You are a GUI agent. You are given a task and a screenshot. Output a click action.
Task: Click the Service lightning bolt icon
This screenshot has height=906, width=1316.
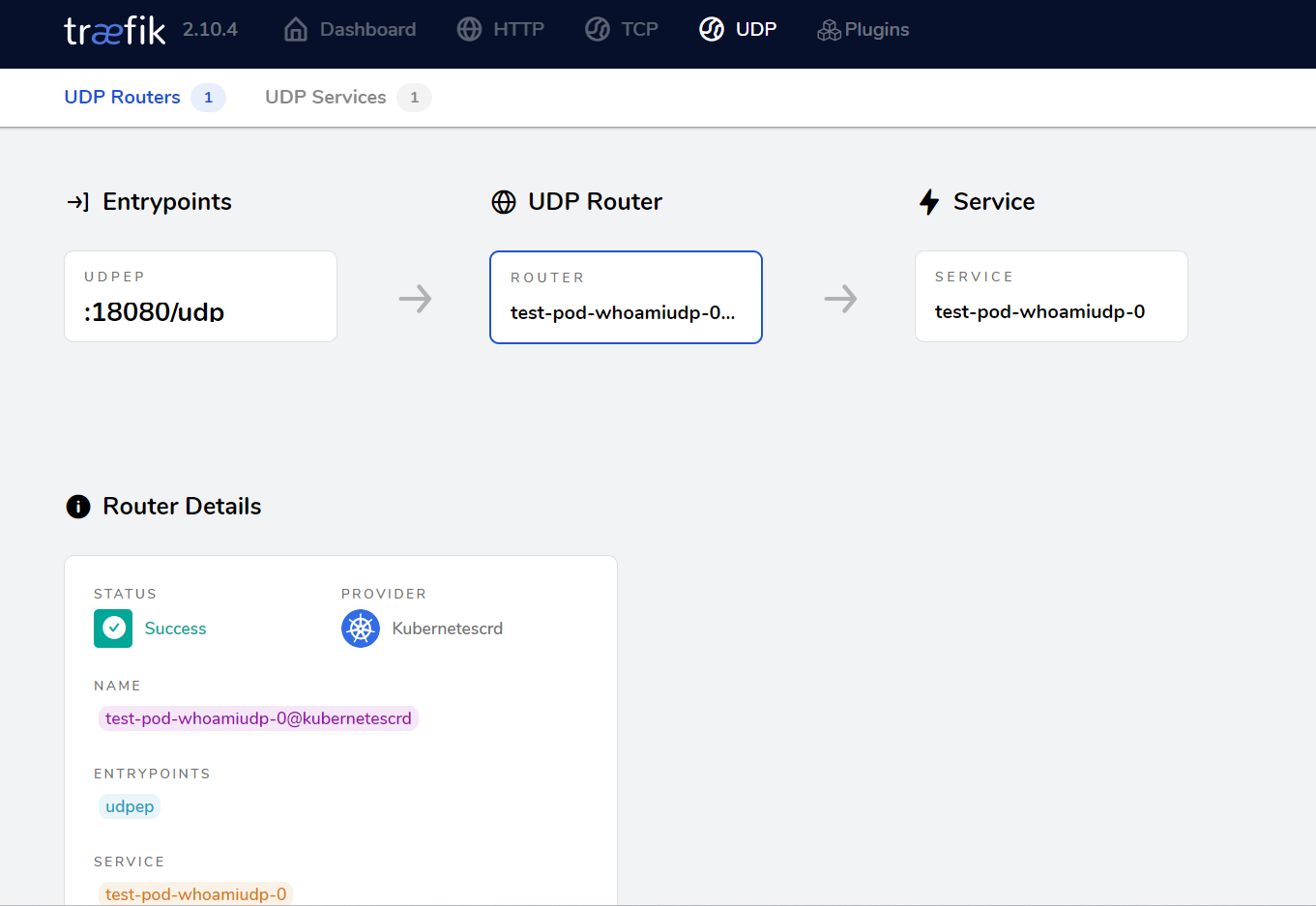[929, 202]
